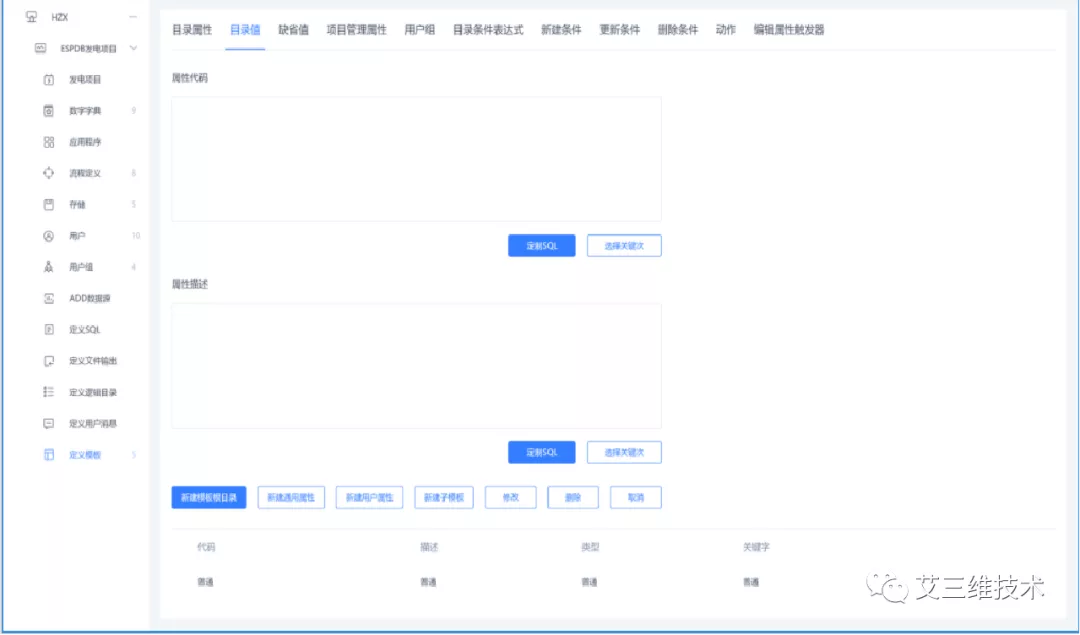Click the 新建用户属性 button

(x=369, y=497)
